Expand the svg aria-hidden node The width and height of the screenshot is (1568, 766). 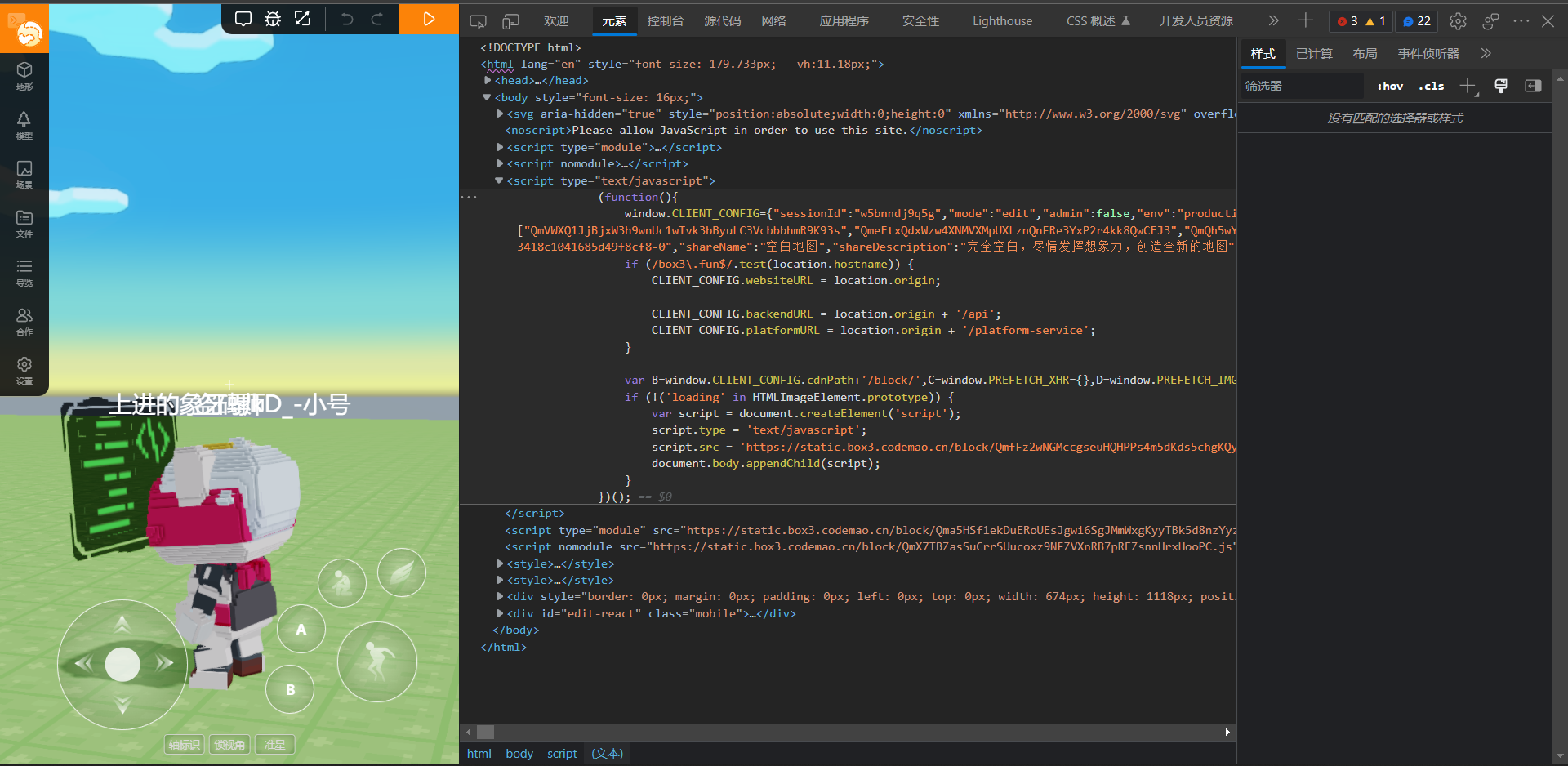[x=500, y=114]
